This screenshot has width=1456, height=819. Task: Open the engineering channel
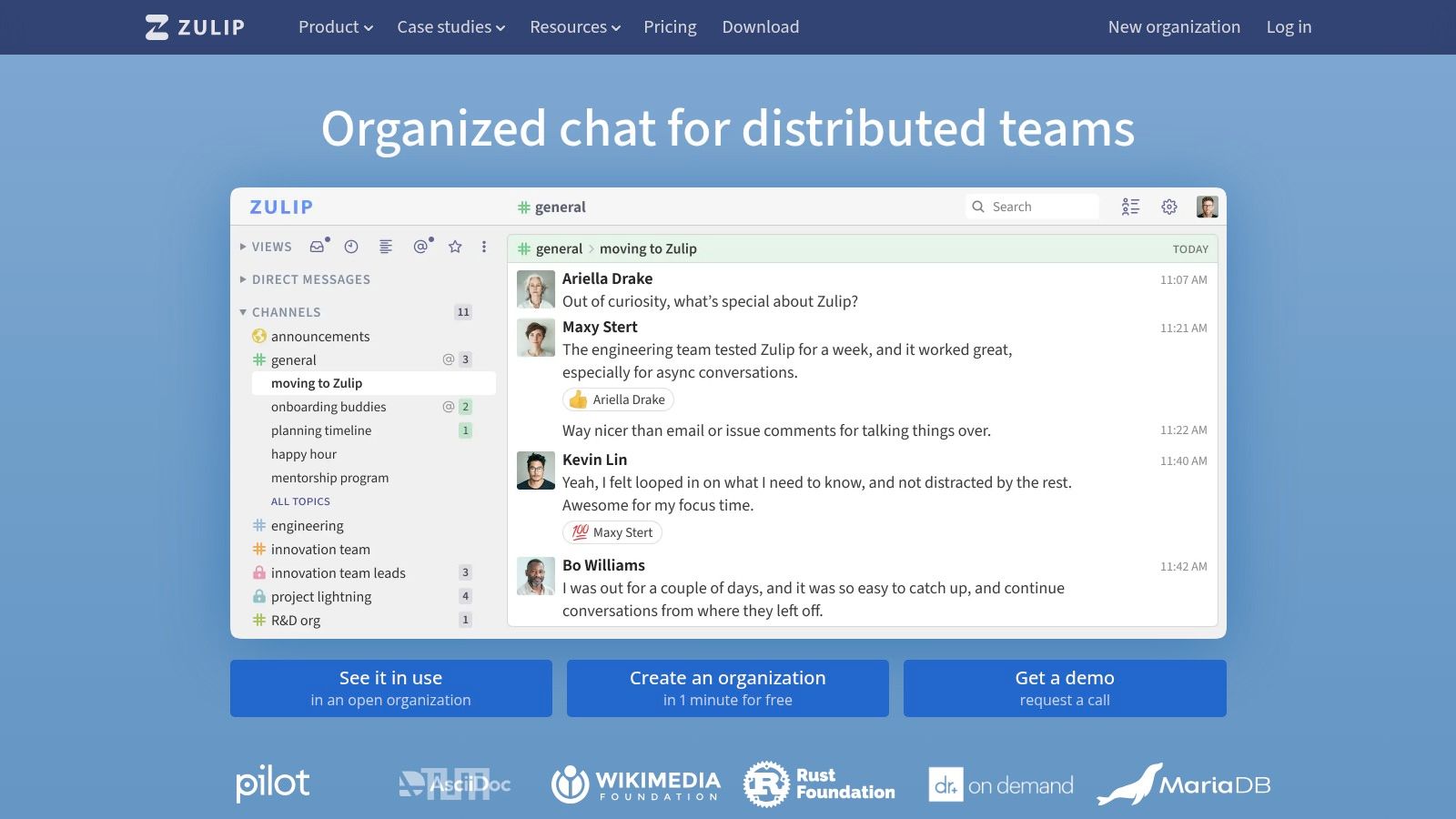pyautogui.click(x=308, y=526)
